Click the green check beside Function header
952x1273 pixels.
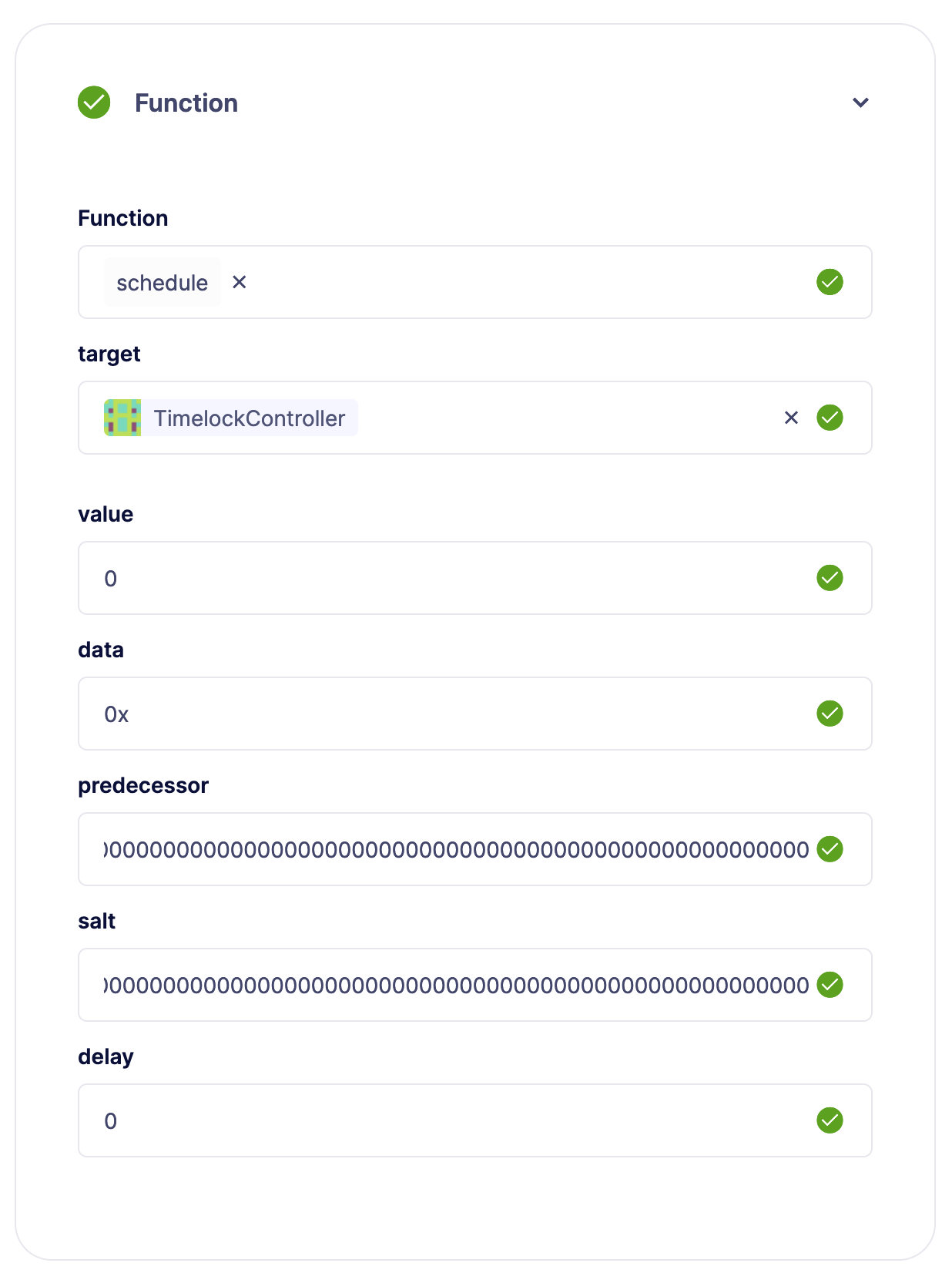click(94, 102)
